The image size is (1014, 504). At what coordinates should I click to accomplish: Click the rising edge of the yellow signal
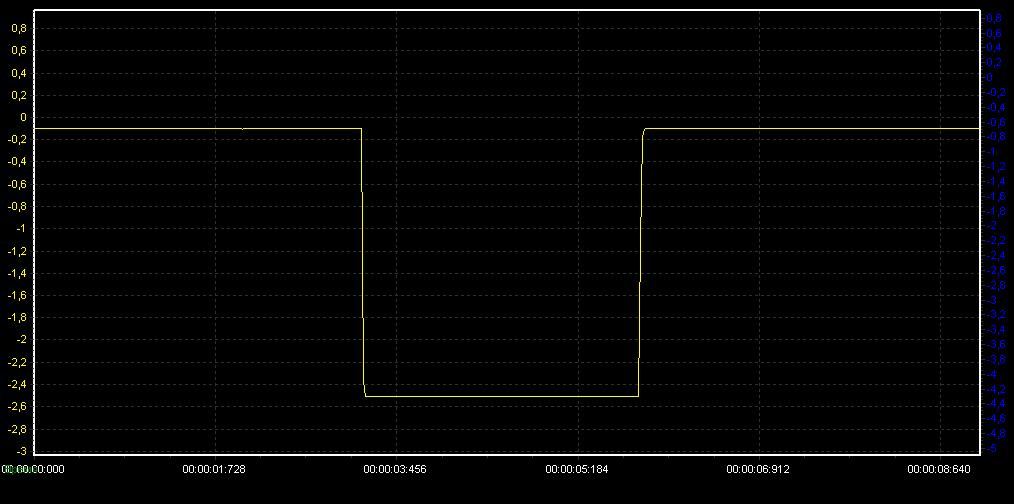640,260
